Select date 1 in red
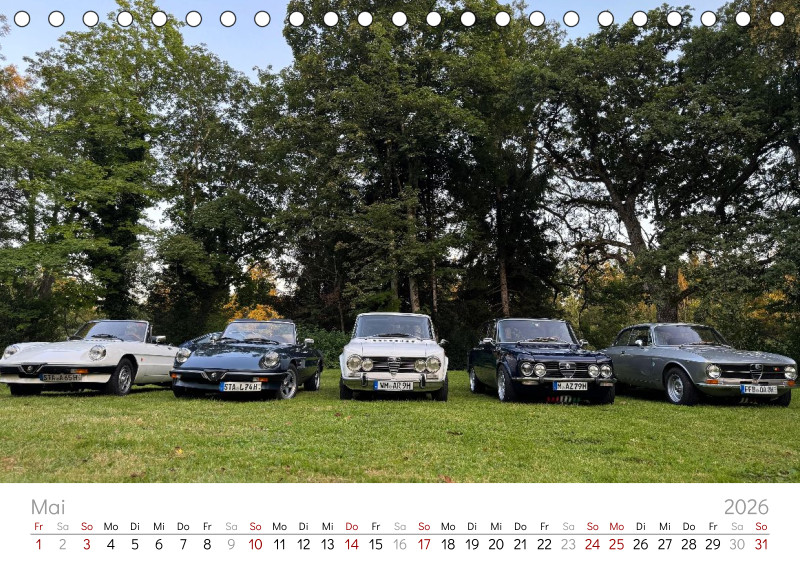Viewport: 800px width, 563px height. 39,545
